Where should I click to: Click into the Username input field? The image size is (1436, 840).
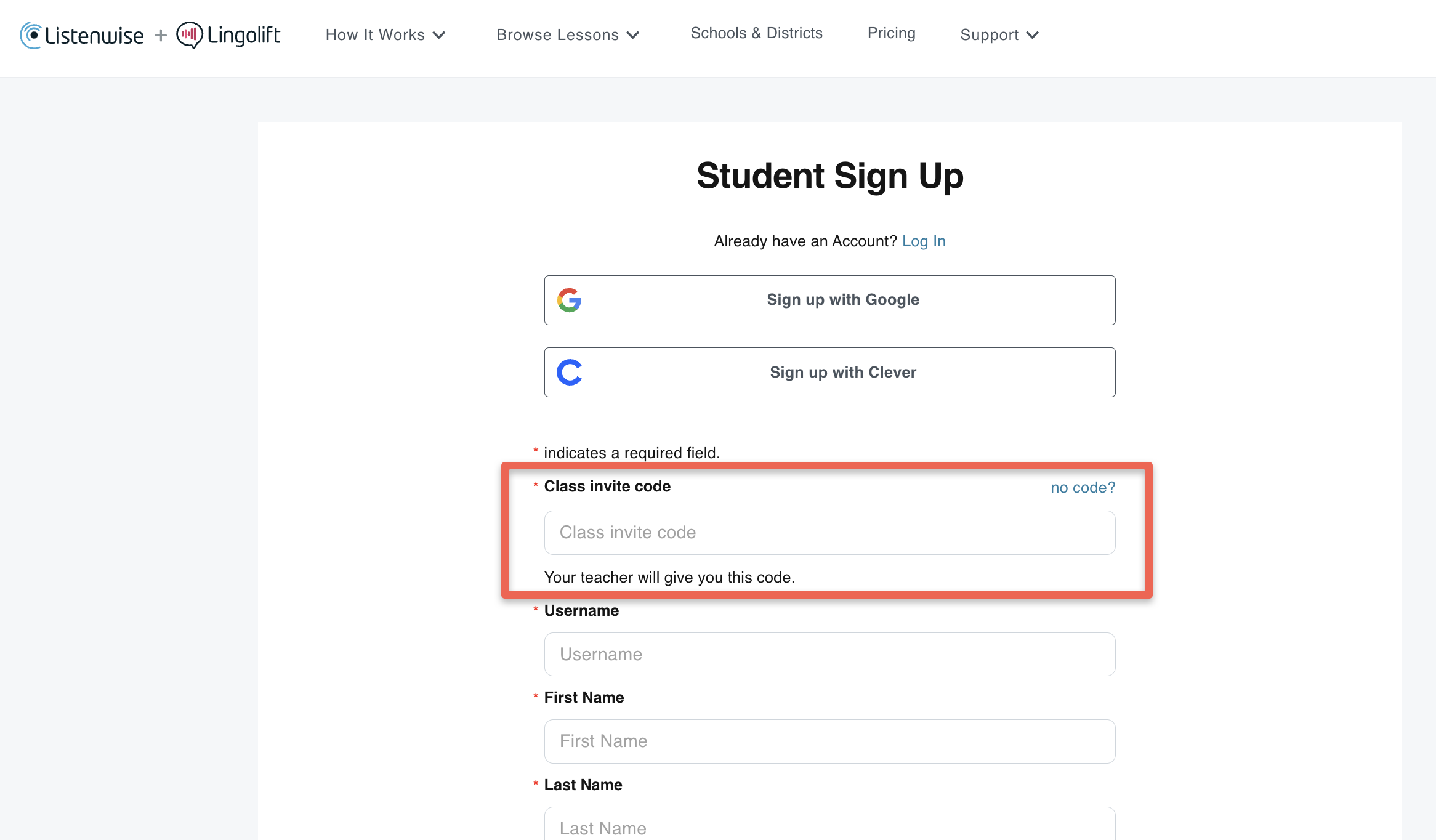click(x=829, y=655)
